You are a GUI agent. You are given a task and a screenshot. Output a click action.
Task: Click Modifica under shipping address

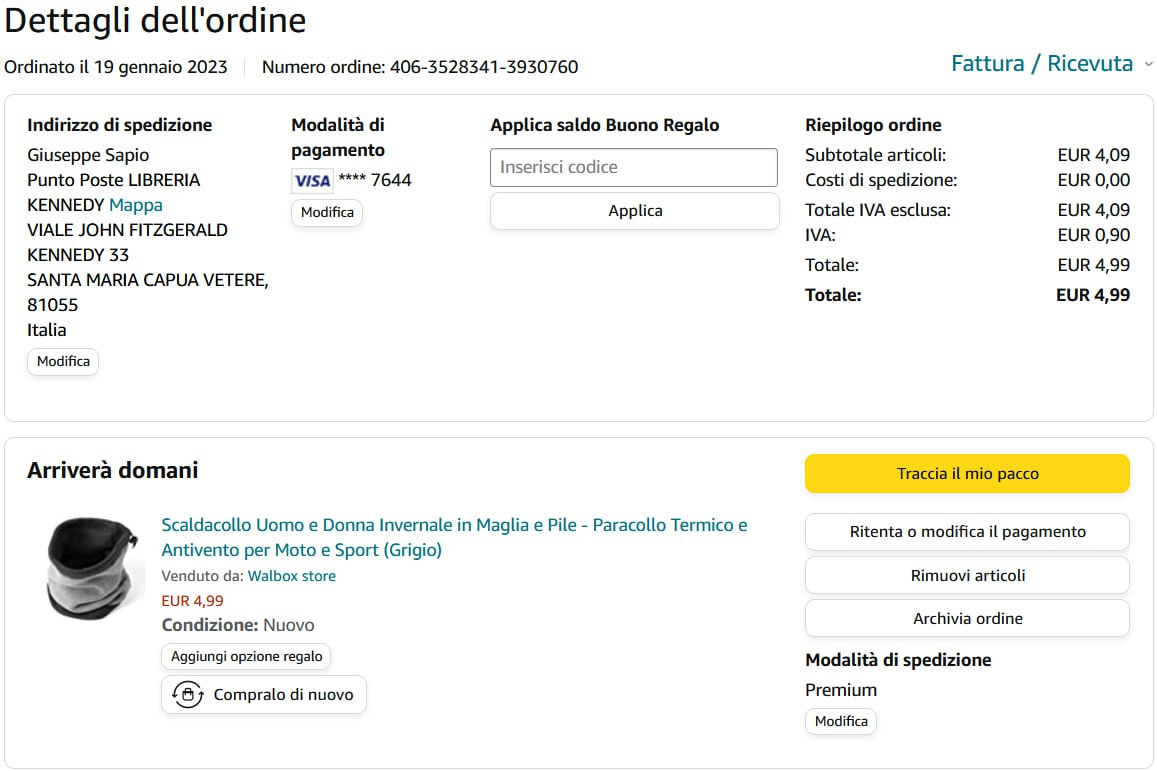pos(63,361)
